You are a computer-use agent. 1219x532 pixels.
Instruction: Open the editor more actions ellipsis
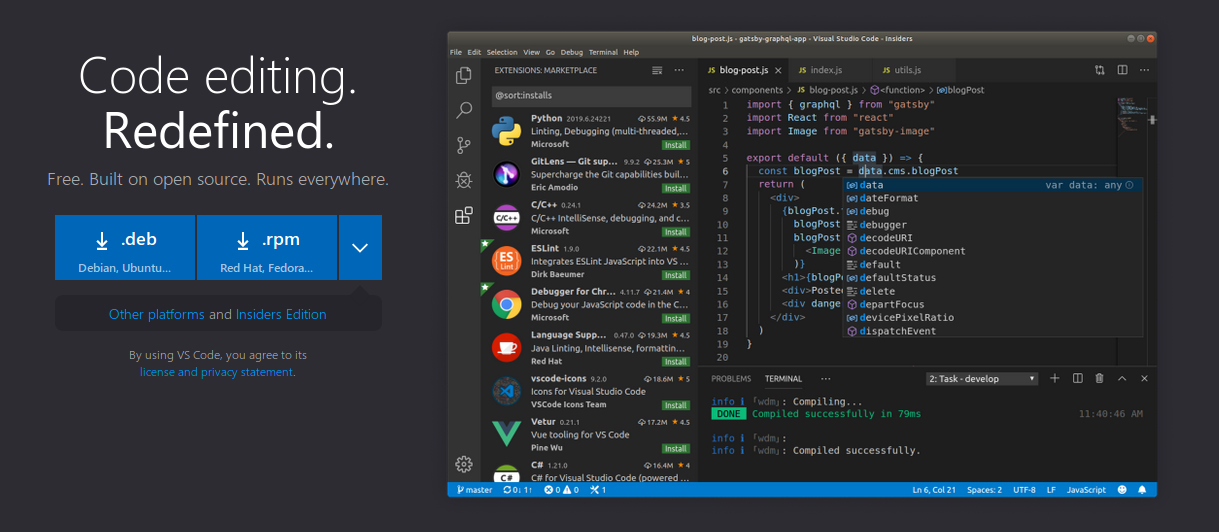tap(1144, 70)
